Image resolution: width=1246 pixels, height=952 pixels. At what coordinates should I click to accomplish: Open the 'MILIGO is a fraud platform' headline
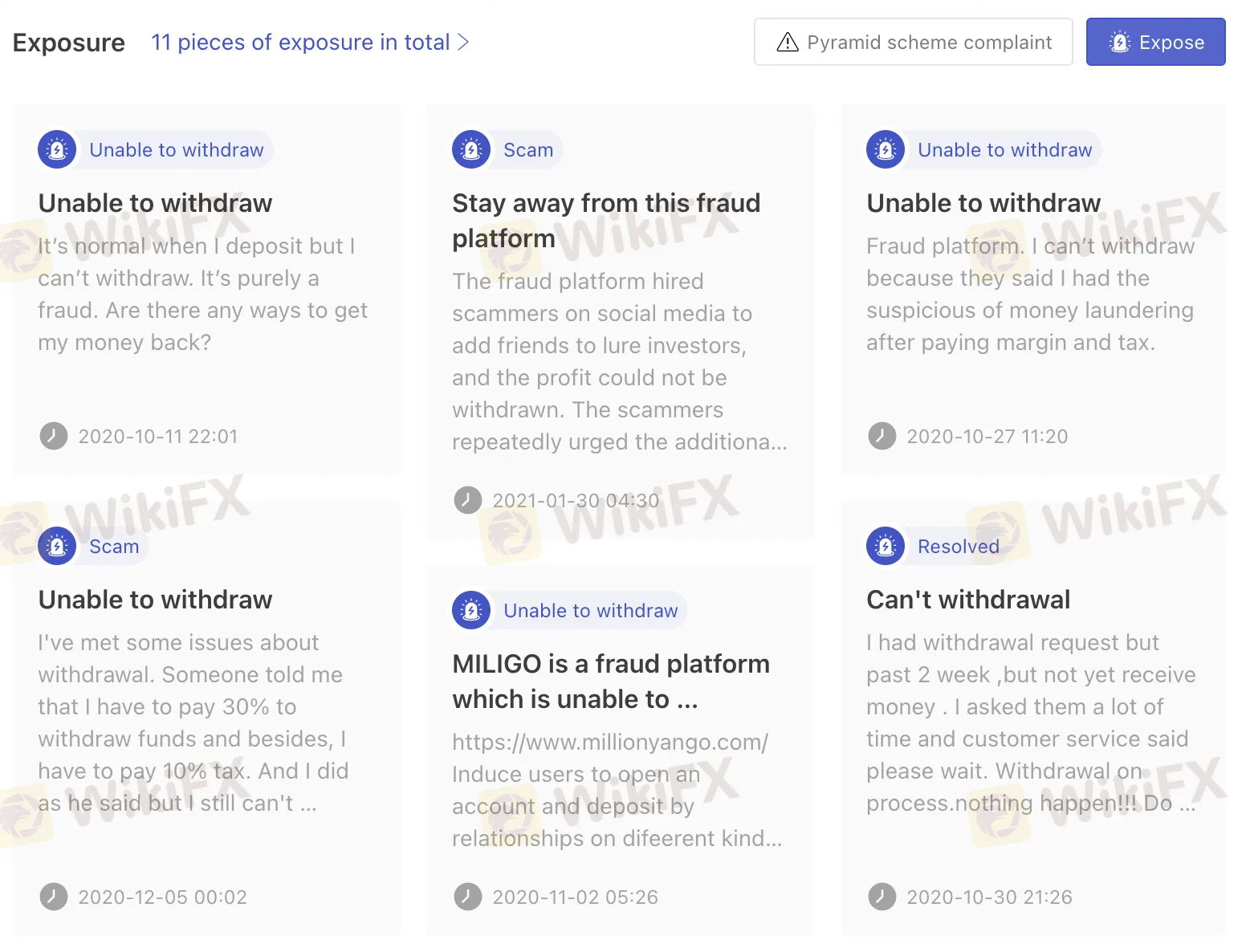tap(610, 681)
